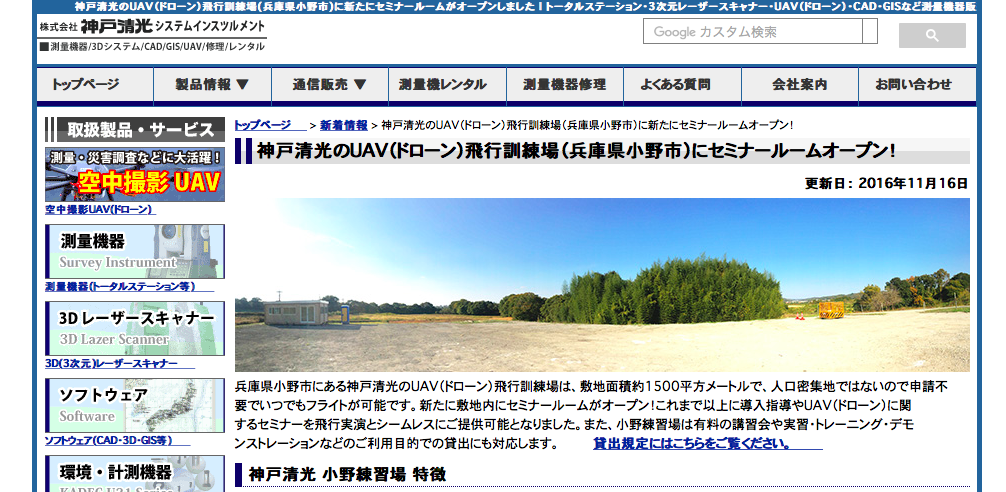Go to 測量機レンタル page
This screenshot has height=492, width=1006.
pos(447,85)
